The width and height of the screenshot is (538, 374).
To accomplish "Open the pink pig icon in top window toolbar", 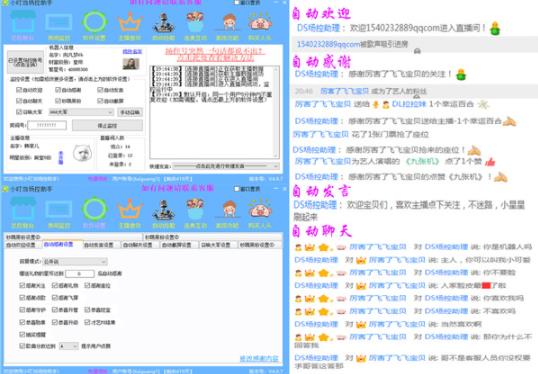I will coord(260,23).
